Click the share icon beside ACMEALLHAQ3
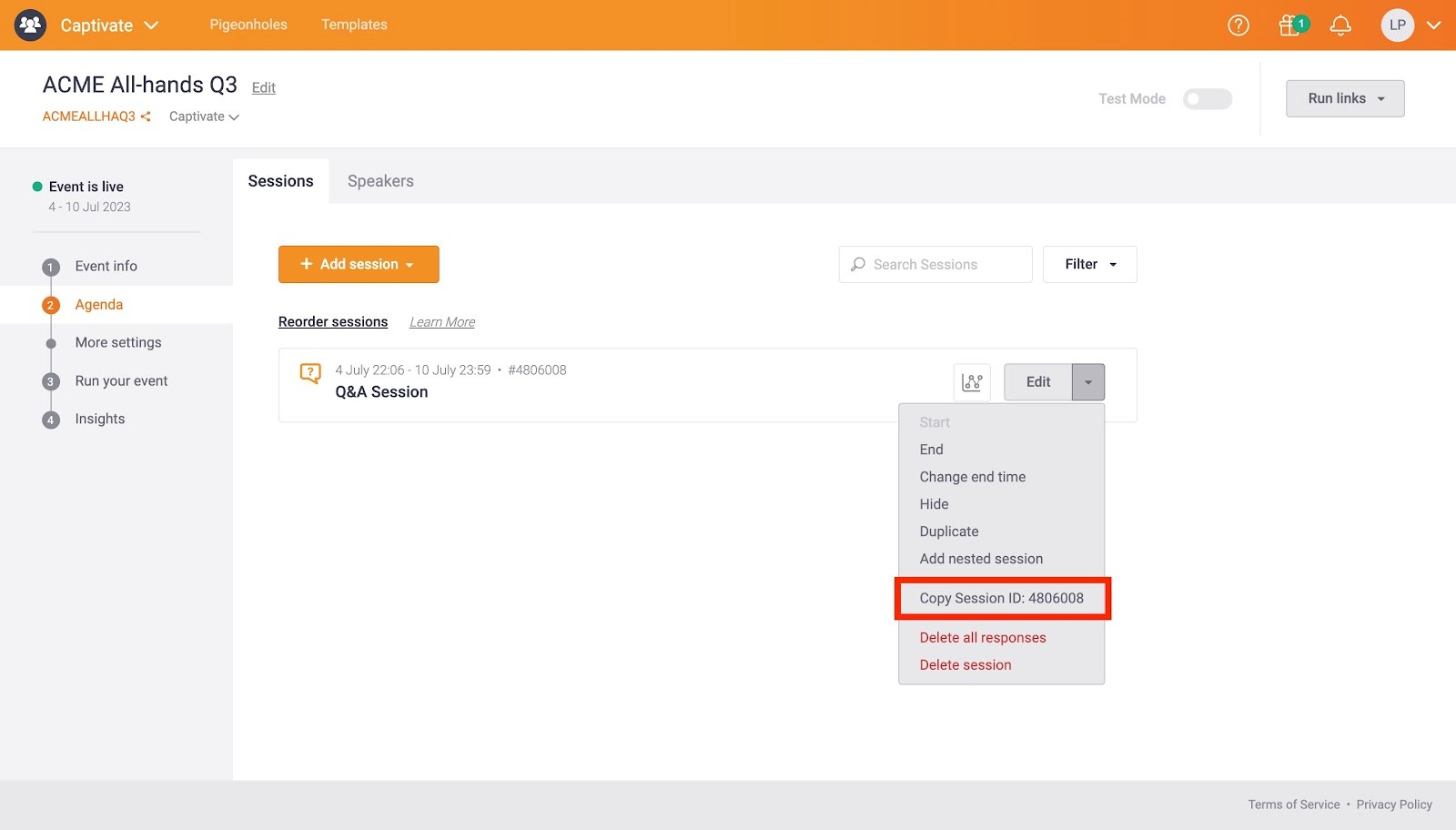 (x=146, y=116)
